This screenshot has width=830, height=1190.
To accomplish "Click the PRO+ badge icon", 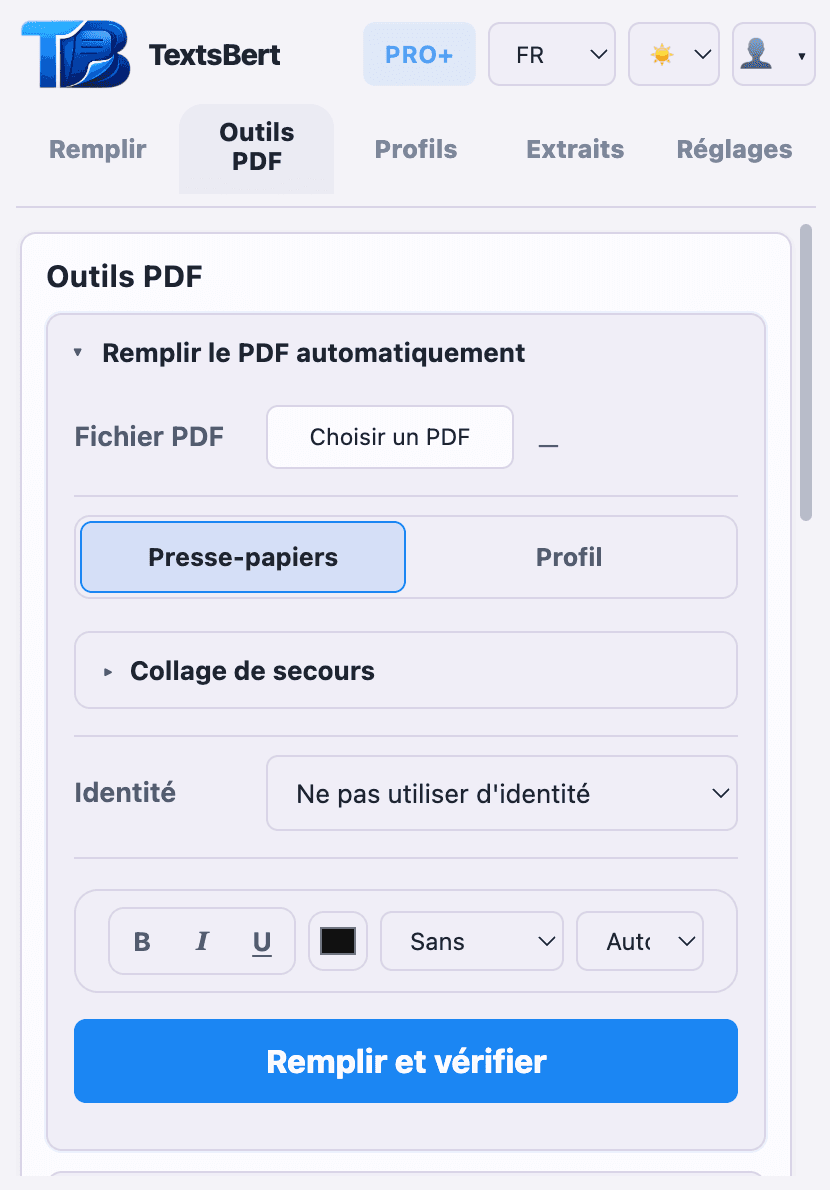I will coord(419,54).
